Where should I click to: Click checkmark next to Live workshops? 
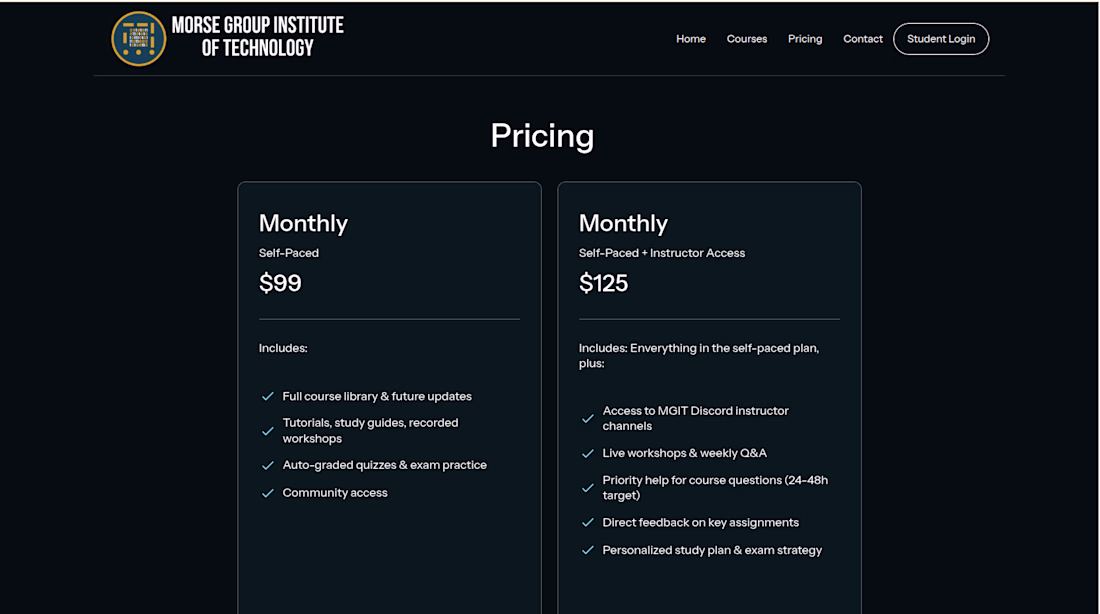[588, 454]
